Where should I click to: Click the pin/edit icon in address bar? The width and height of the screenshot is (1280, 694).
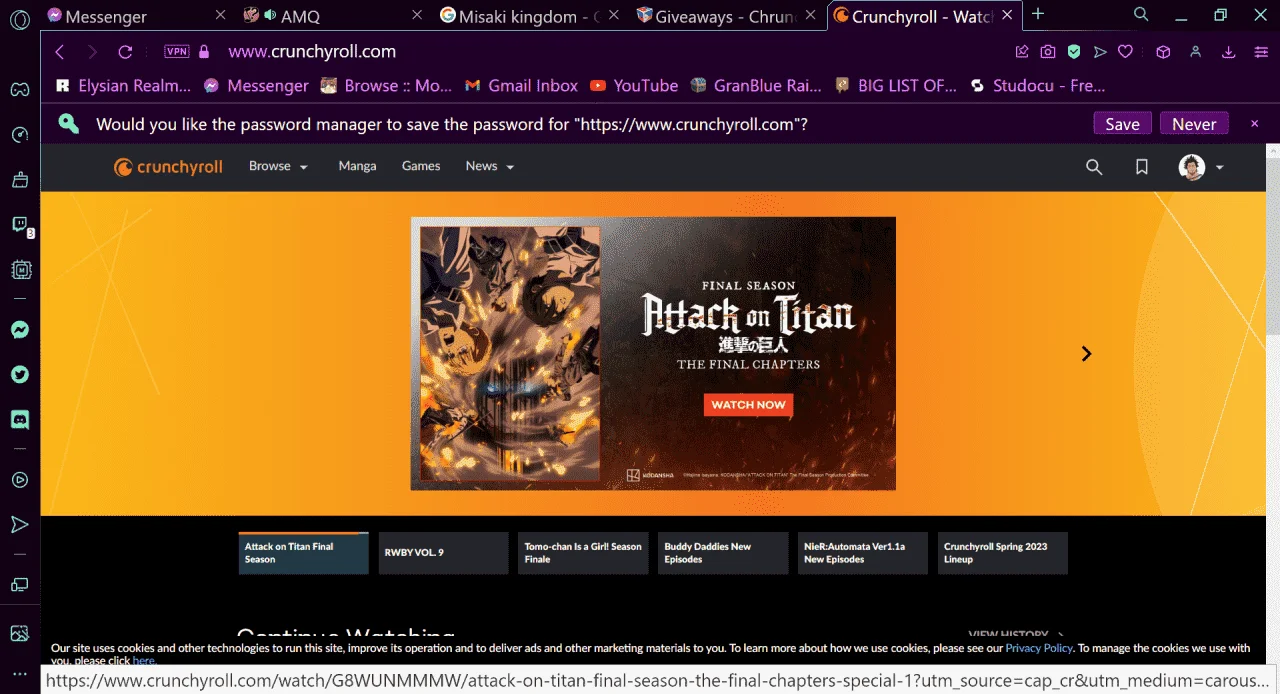[x=1022, y=52]
